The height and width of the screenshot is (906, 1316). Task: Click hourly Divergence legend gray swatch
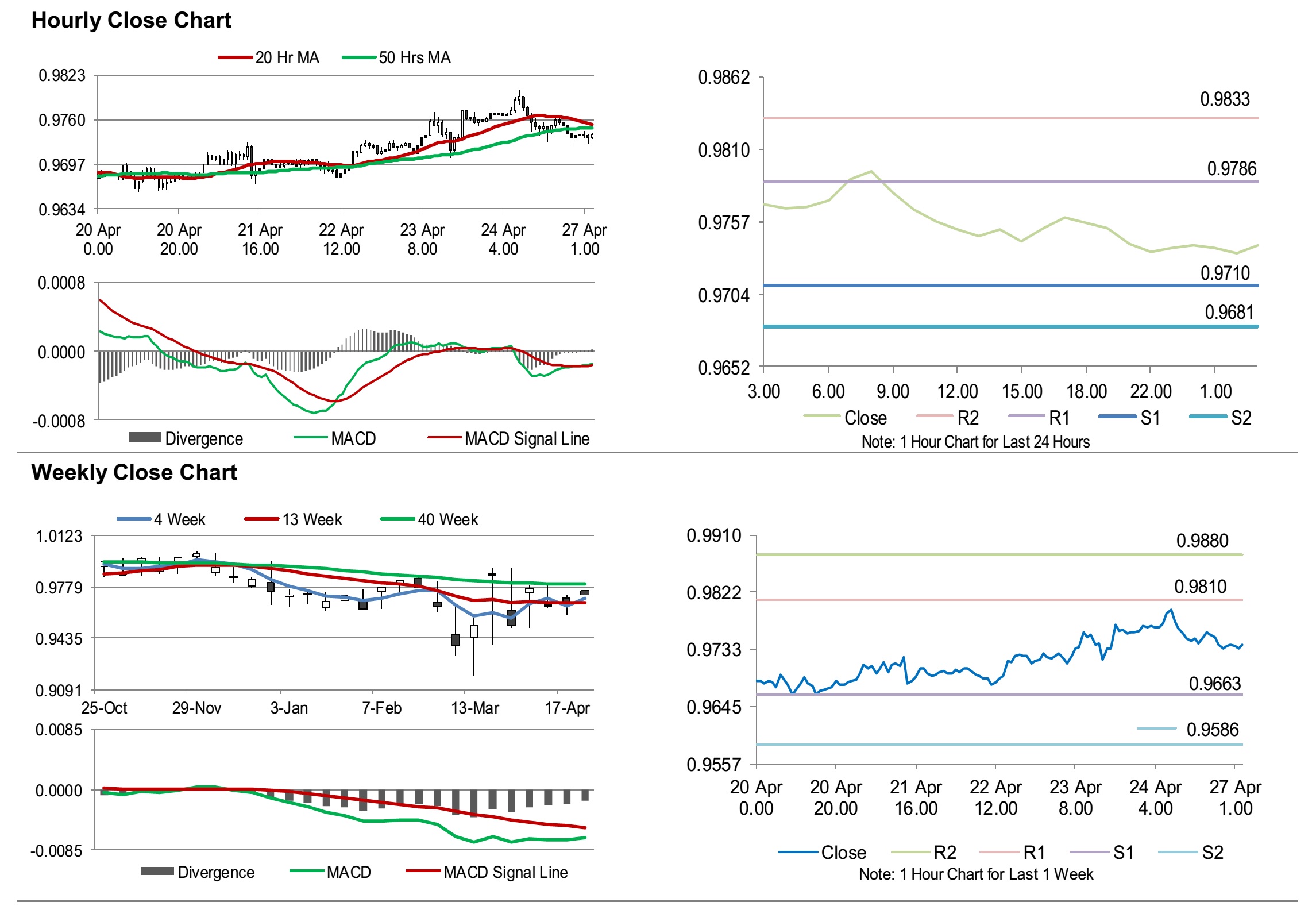pyautogui.click(x=145, y=438)
